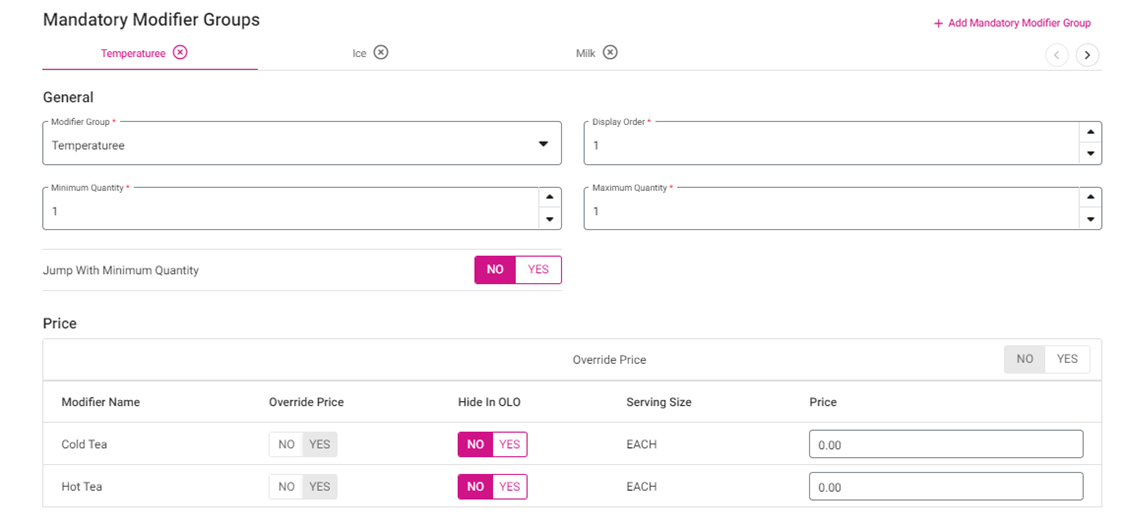Switch to the Ice tab
Image resolution: width=1125 pixels, height=529 pixels.
(x=360, y=53)
